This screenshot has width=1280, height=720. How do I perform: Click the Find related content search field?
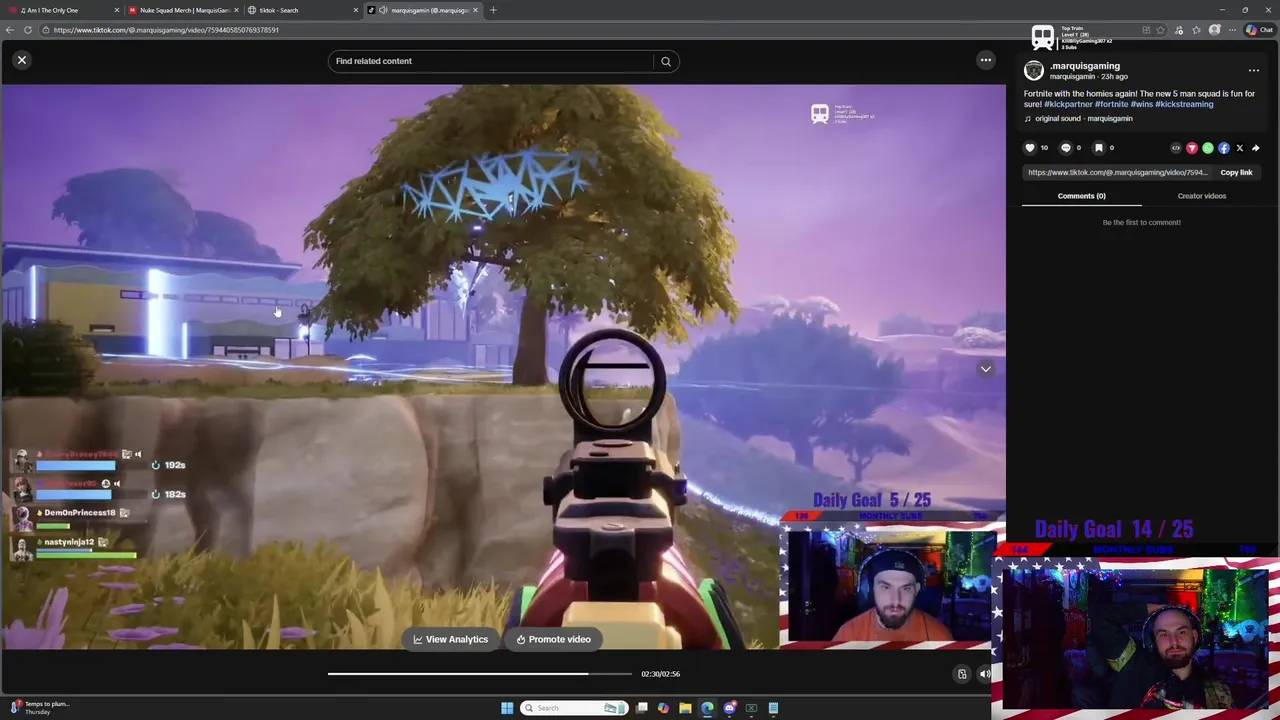(490, 61)
